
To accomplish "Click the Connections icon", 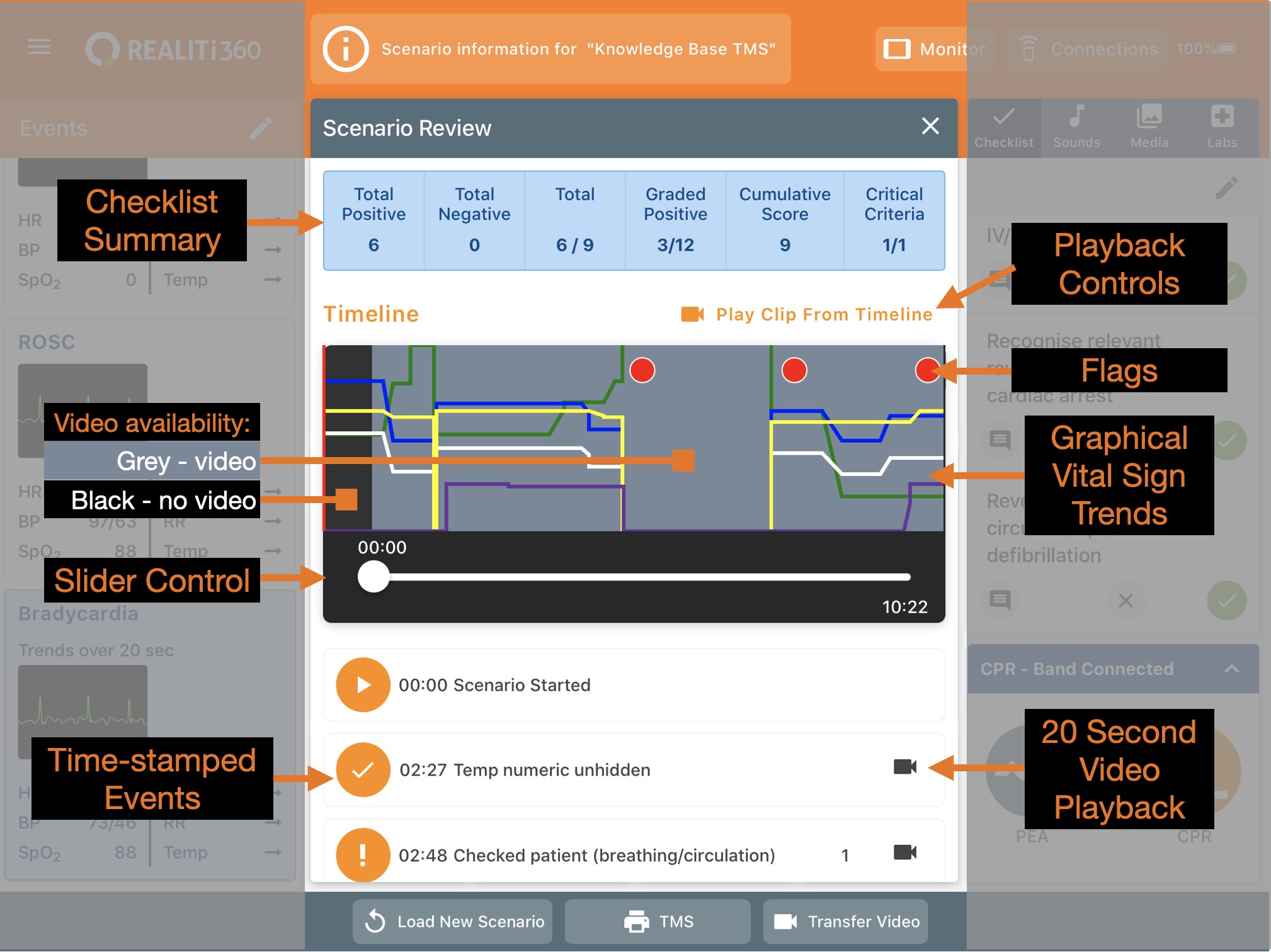I will [x=1029, y=49].
